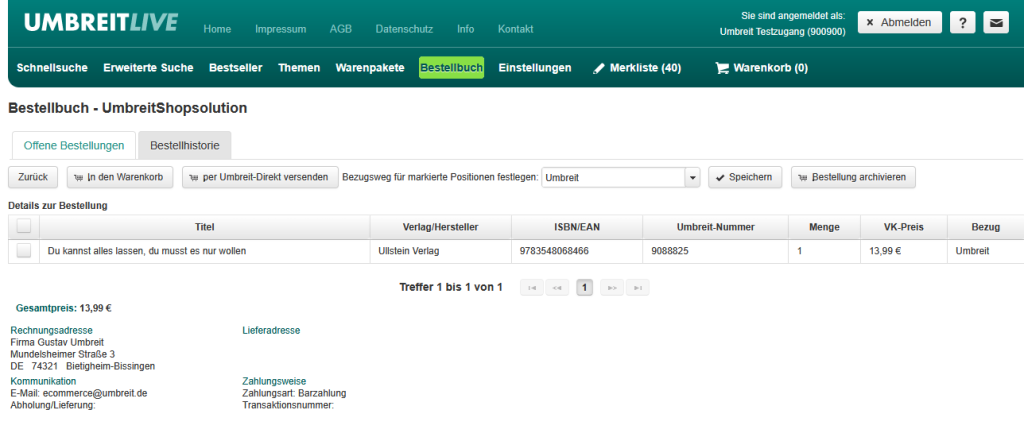Click the Speichern button
Image resolution: width=1024 pixels, height=437 pixels.
(x=745, y=178)
